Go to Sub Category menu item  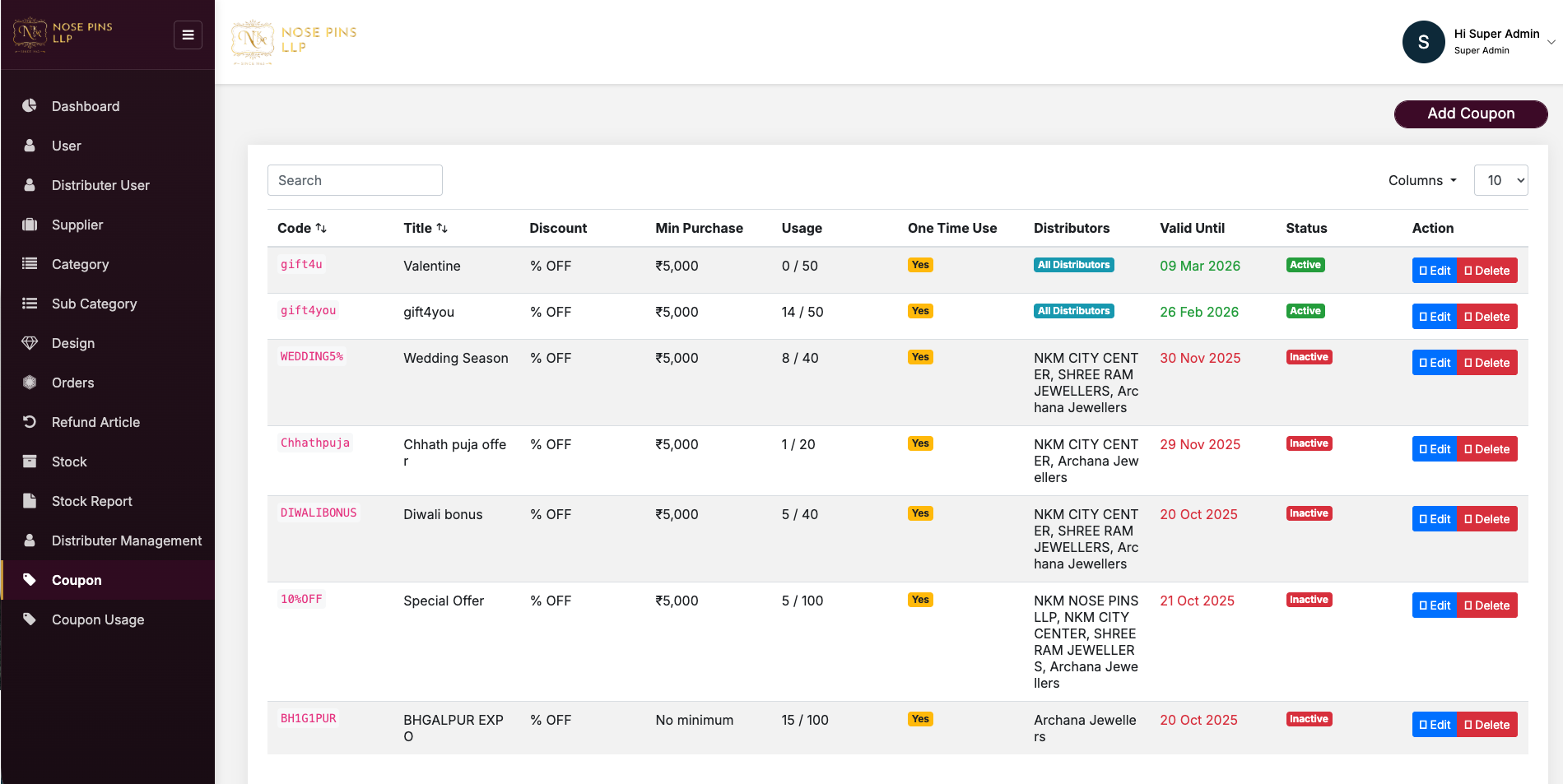click(94, 304)
